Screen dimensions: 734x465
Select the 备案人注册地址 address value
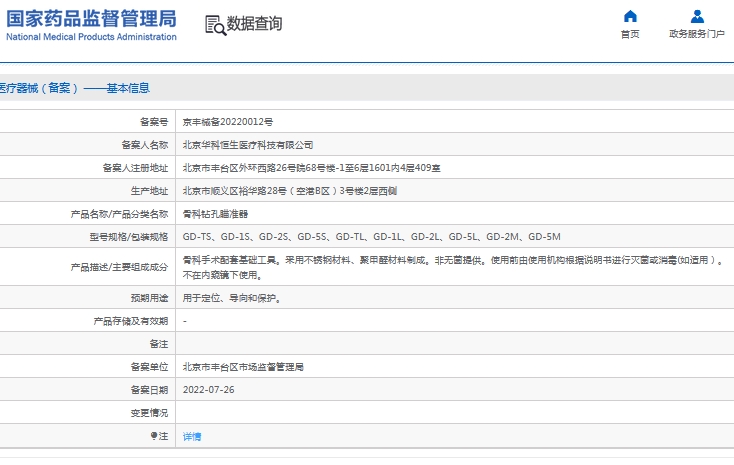pyautogui.click(x=311, y=168)
